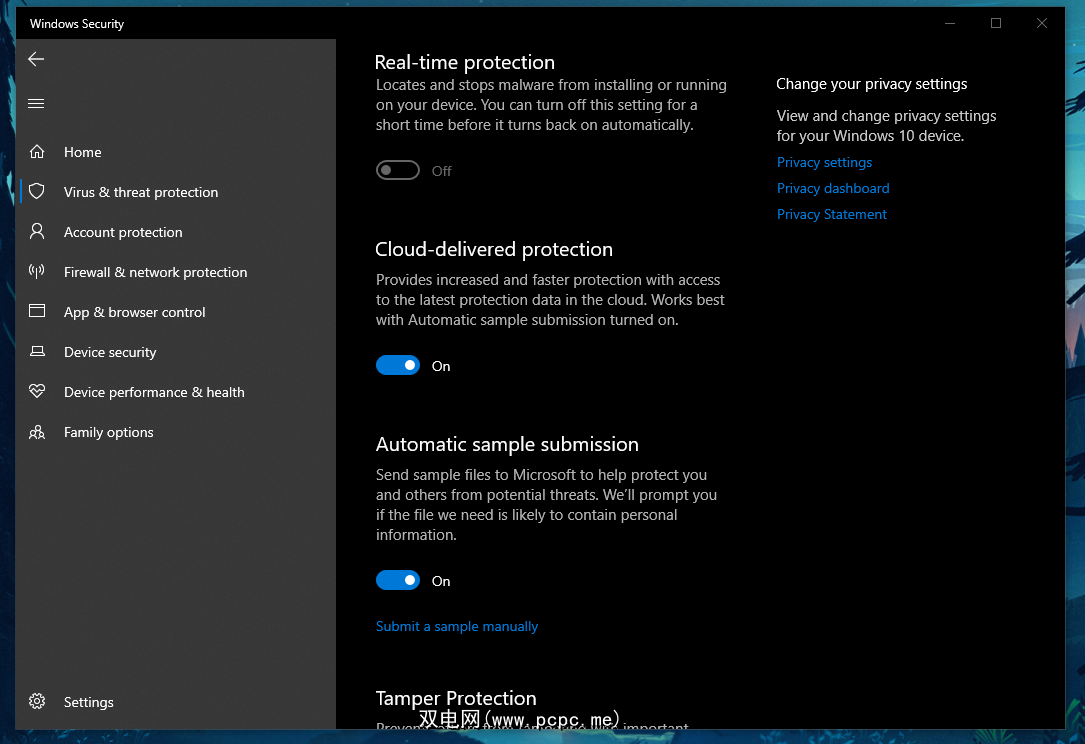This screenshot has height=744, width=1085.
Task: Click the Account protection person icon
Action: 37,231
